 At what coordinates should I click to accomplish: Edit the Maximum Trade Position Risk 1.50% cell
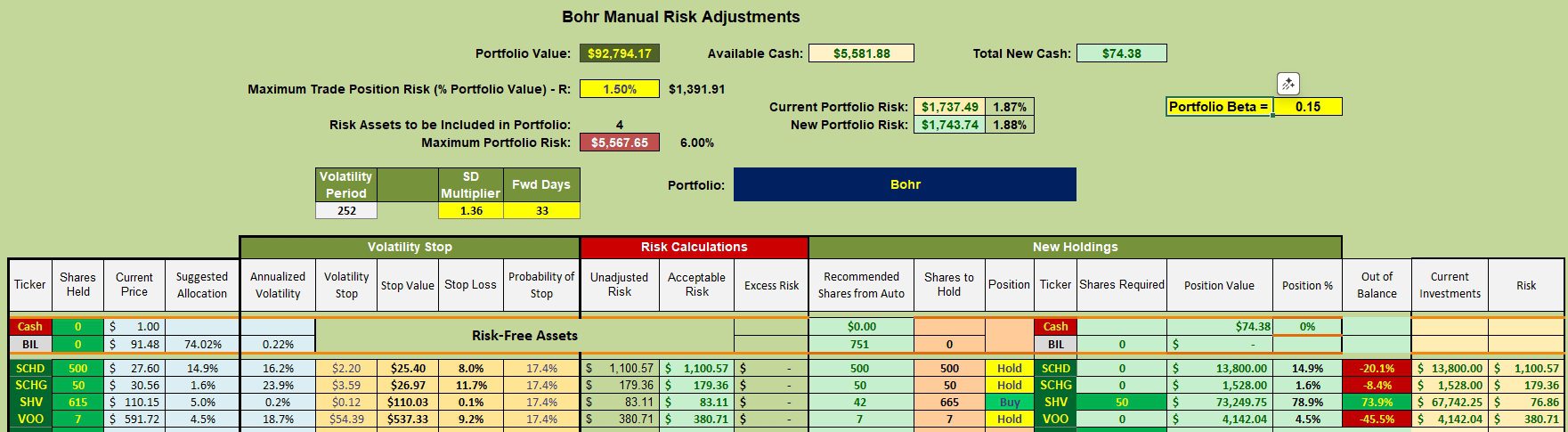(619, 89)
